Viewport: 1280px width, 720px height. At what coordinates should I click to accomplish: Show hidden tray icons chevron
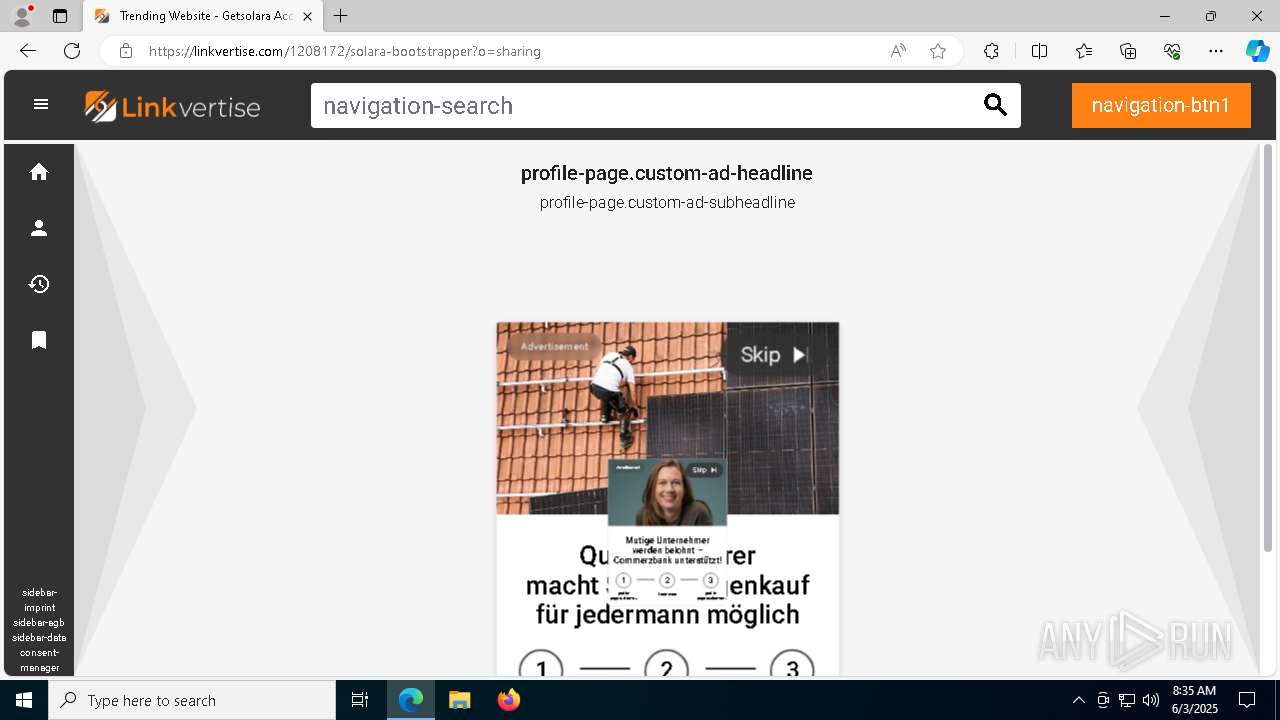click(1078, 700)
